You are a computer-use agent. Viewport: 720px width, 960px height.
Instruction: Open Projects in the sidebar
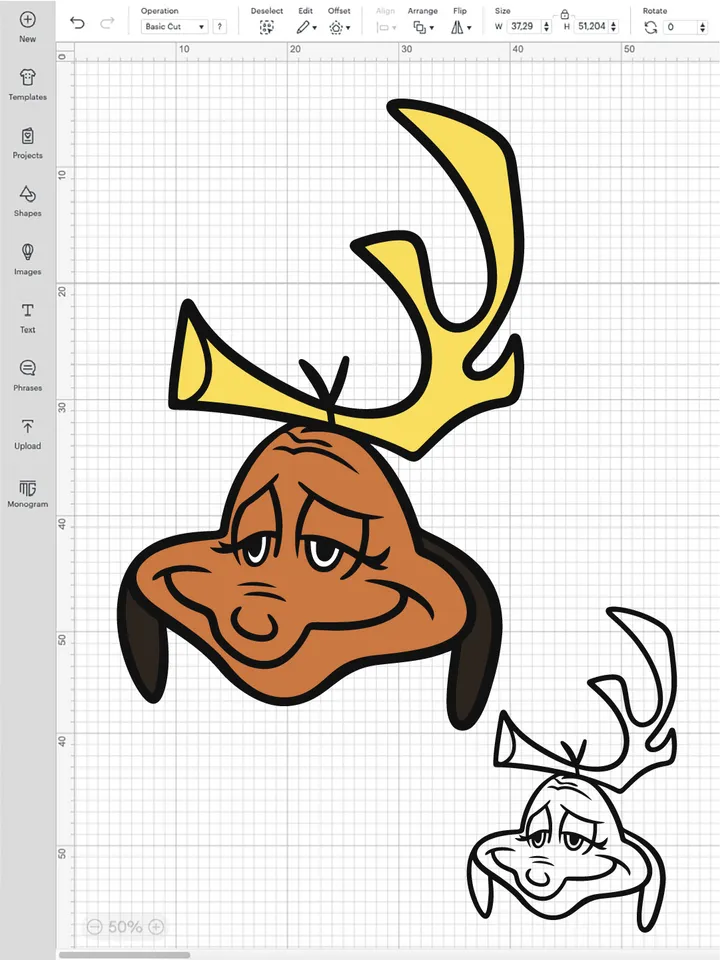pyautogui.click(x=27, y=137)
